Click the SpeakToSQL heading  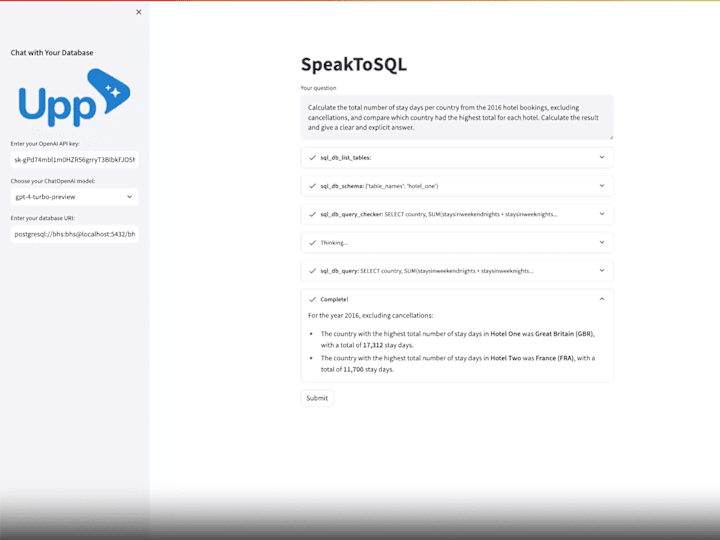point(354,64)
